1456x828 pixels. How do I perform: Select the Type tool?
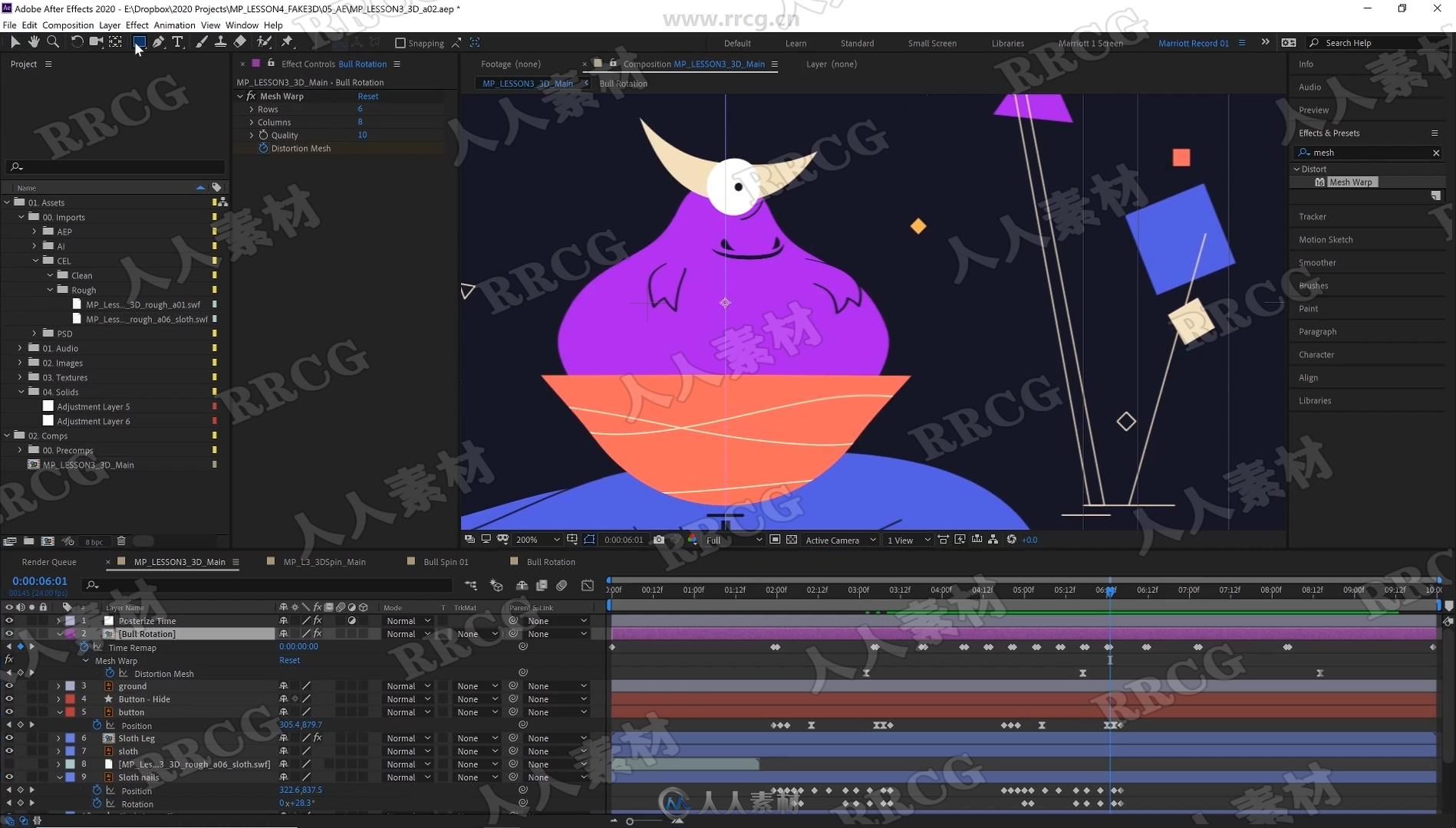pos(177,42)
